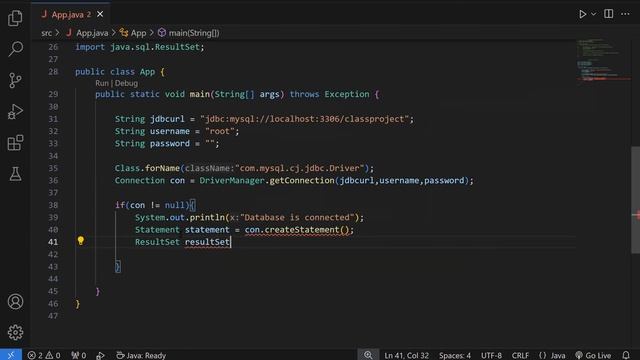
Task: Click the ports forwarded status item
Action: click(78, 355)
